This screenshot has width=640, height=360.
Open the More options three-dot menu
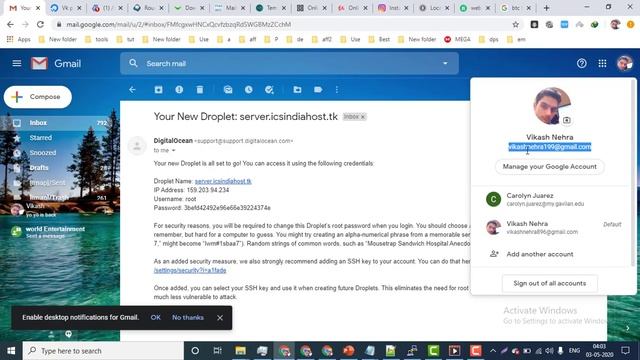(x=337, y=90)
